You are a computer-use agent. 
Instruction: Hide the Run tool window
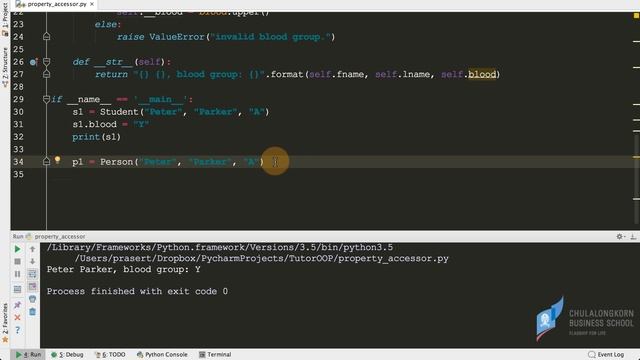(633, 236)
